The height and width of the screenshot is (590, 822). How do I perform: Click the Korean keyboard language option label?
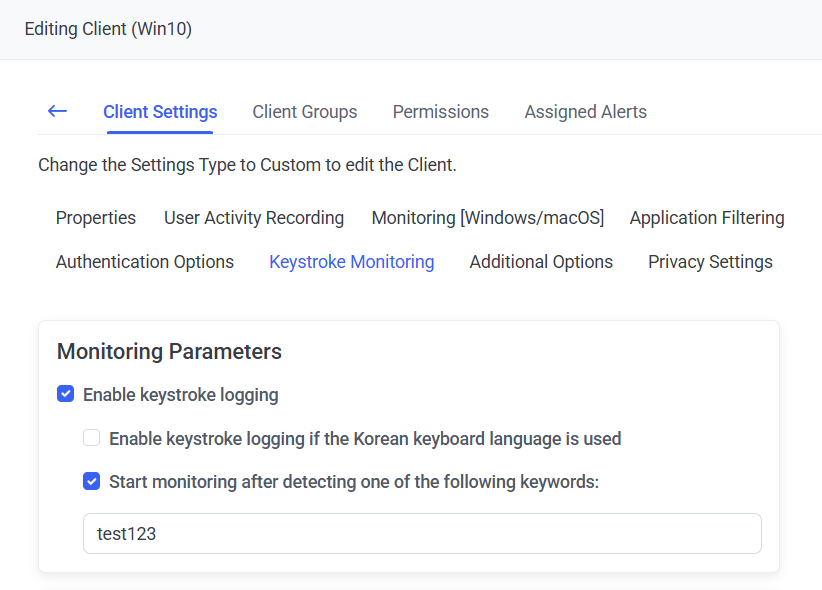[365, 439]
